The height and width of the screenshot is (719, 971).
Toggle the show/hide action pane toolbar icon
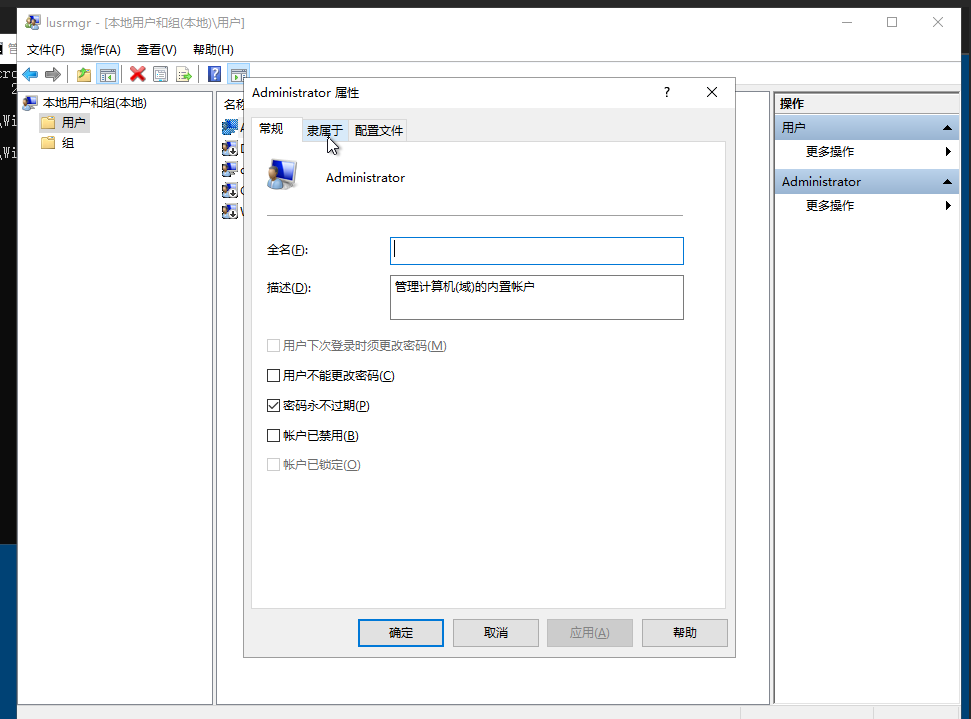click(238, 75)
